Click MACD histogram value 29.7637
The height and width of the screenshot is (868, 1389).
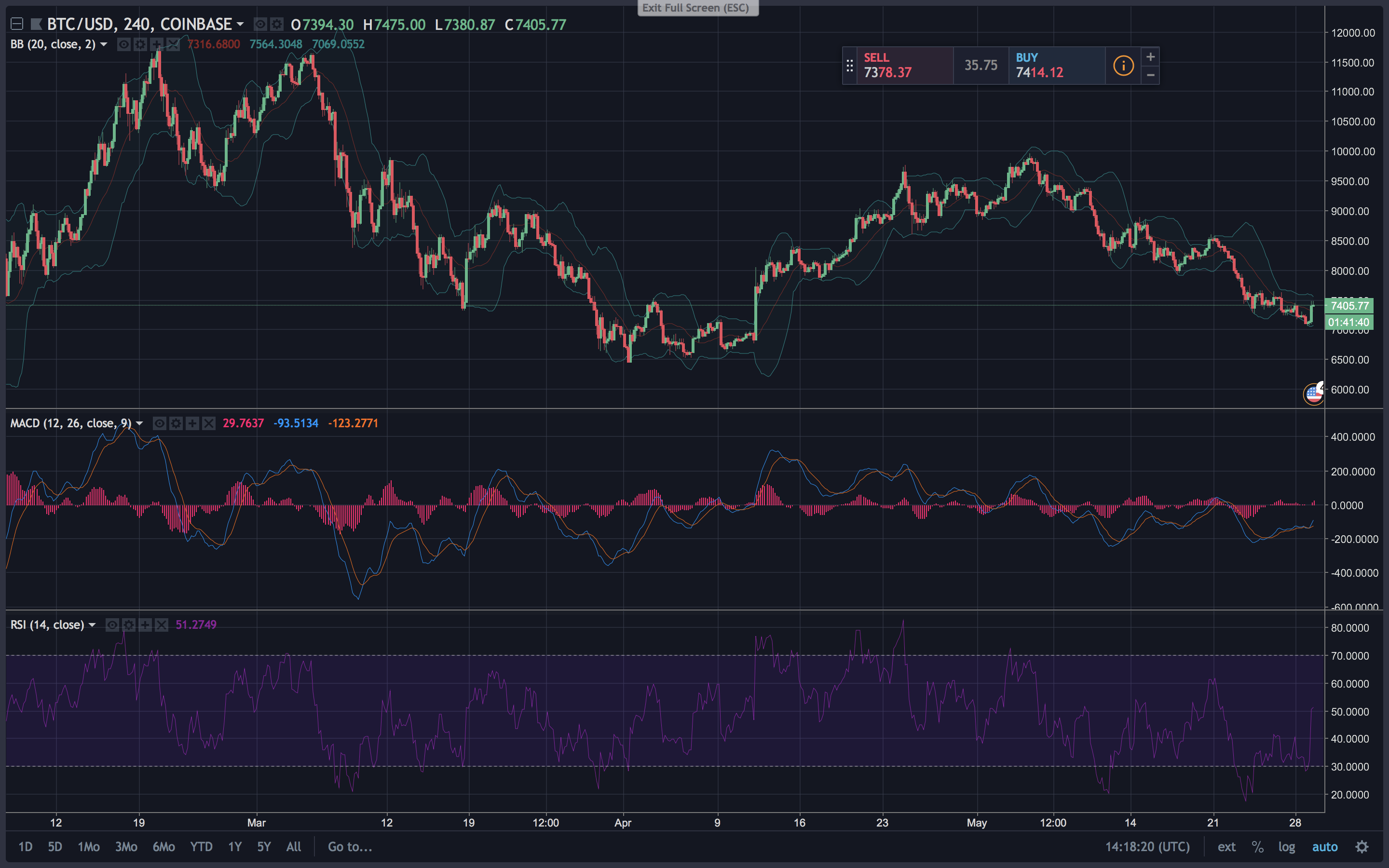244,424
